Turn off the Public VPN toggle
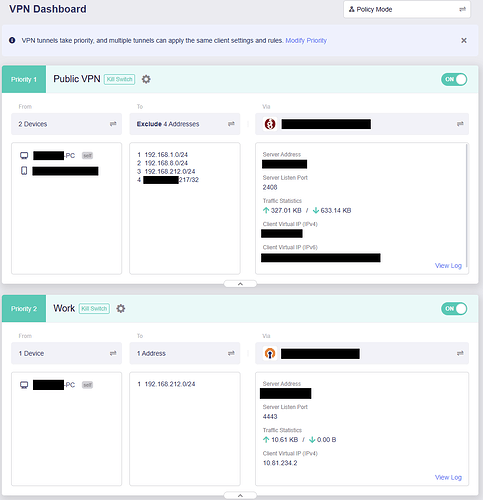 tap(454, 79)
